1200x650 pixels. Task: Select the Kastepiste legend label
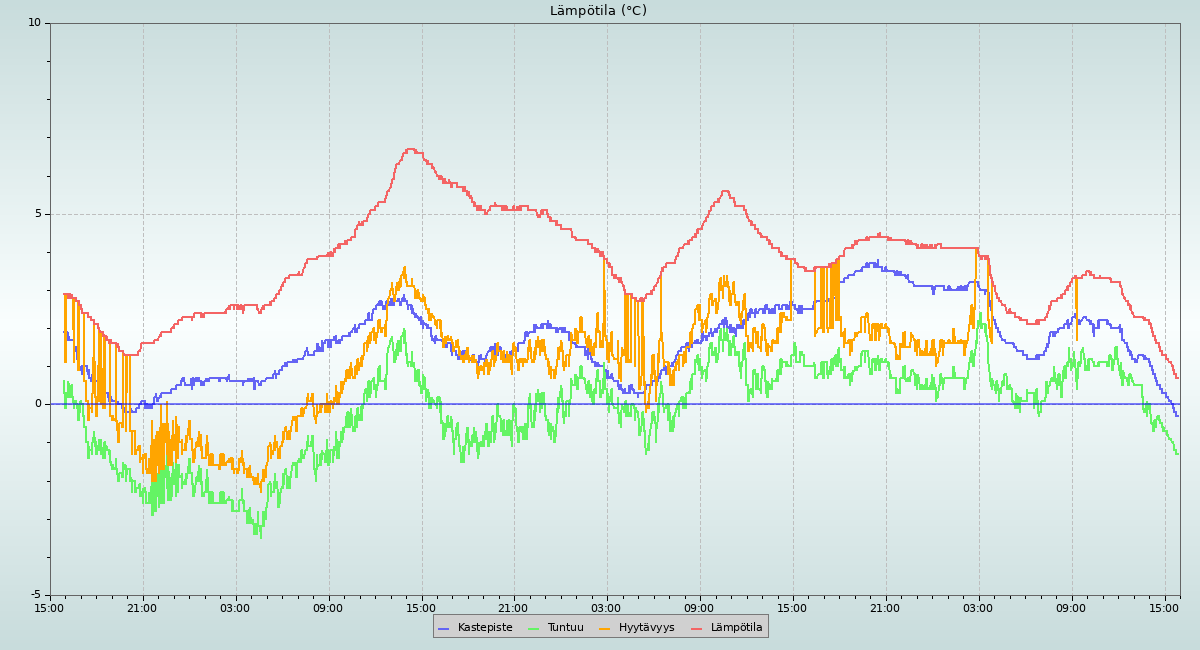click(485, 628)
